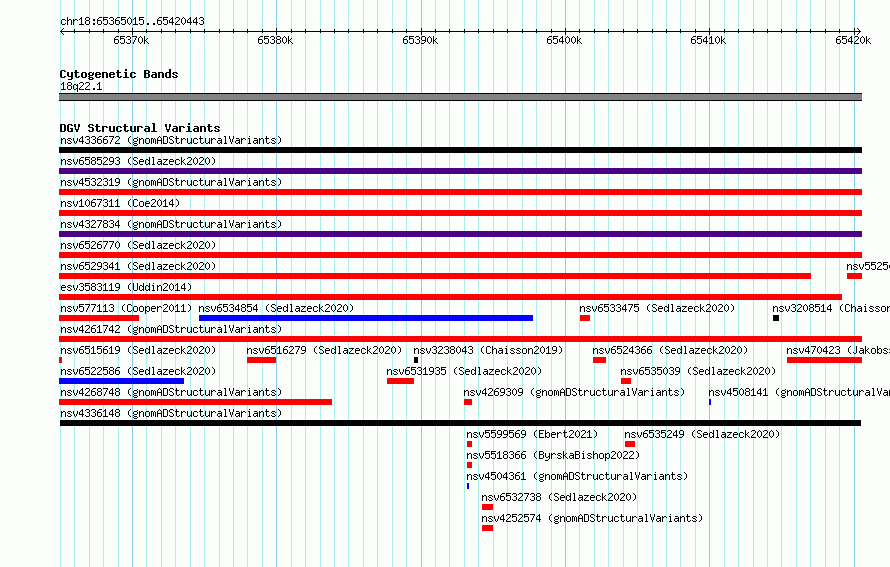Open the nsv6529341 variant label
This screenshot has height=567, width=890.
138,266
